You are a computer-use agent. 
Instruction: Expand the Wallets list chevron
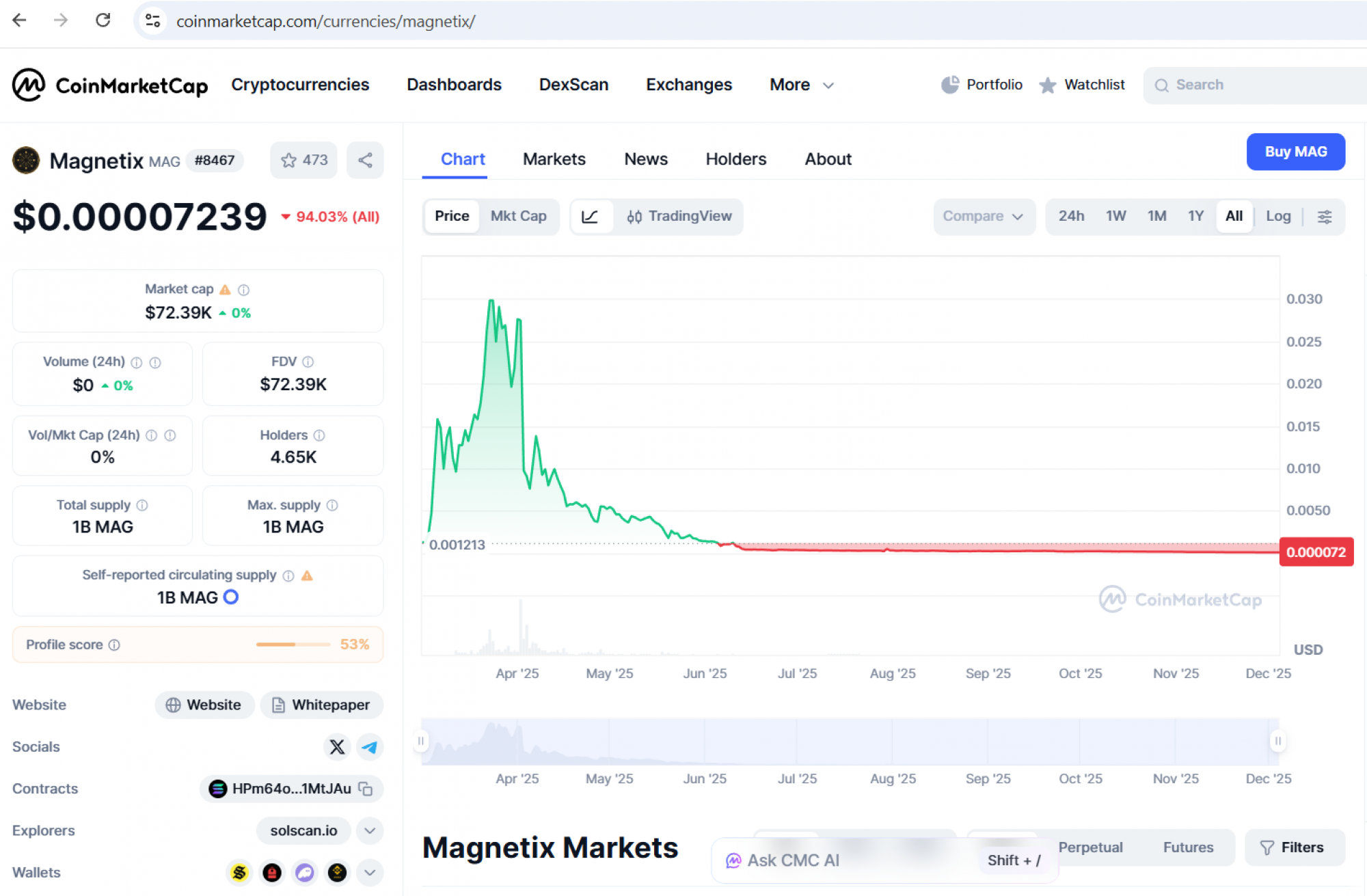pos(370,872)
